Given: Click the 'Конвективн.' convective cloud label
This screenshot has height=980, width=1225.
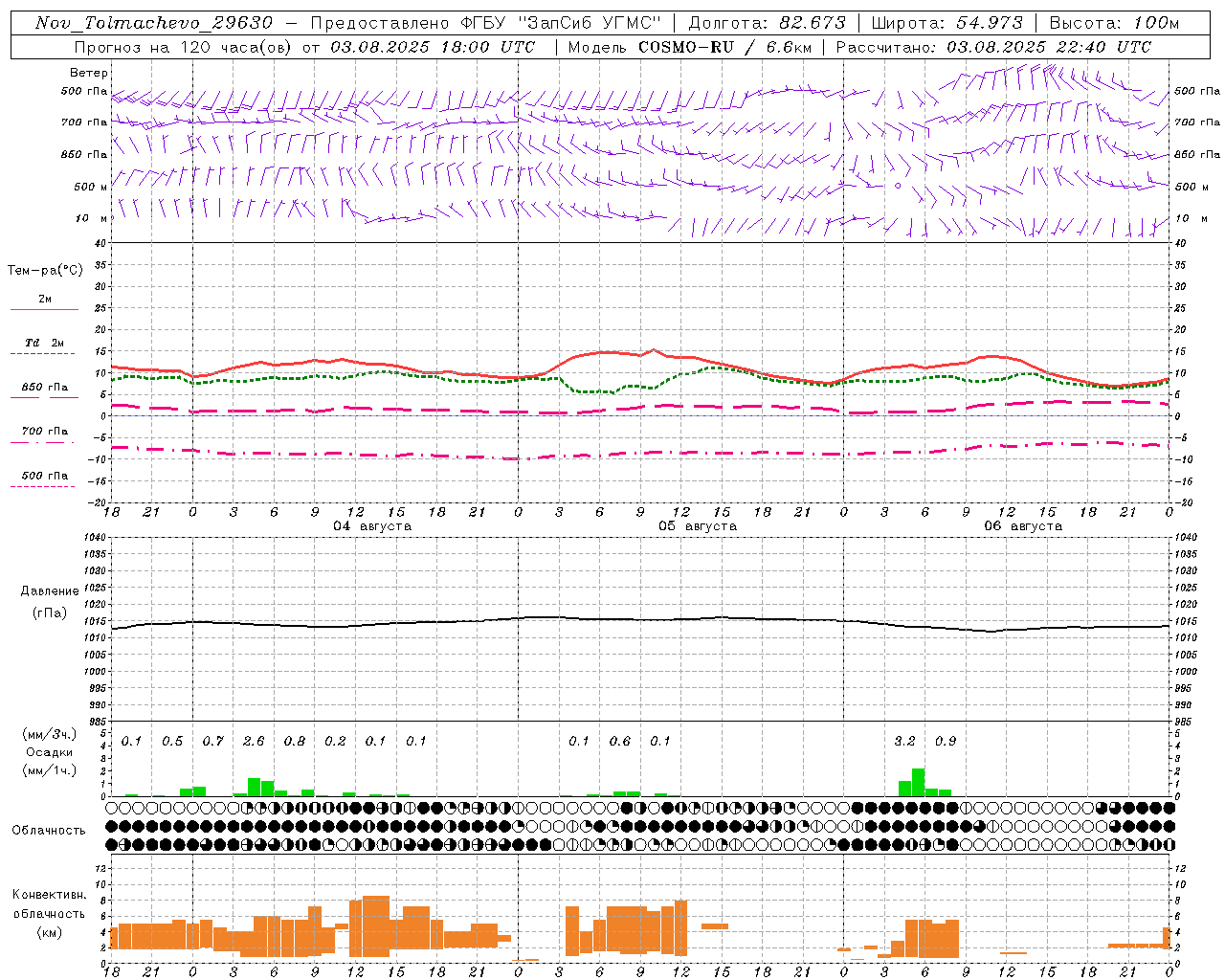Looking at the screenshot, I should point(49,895).
